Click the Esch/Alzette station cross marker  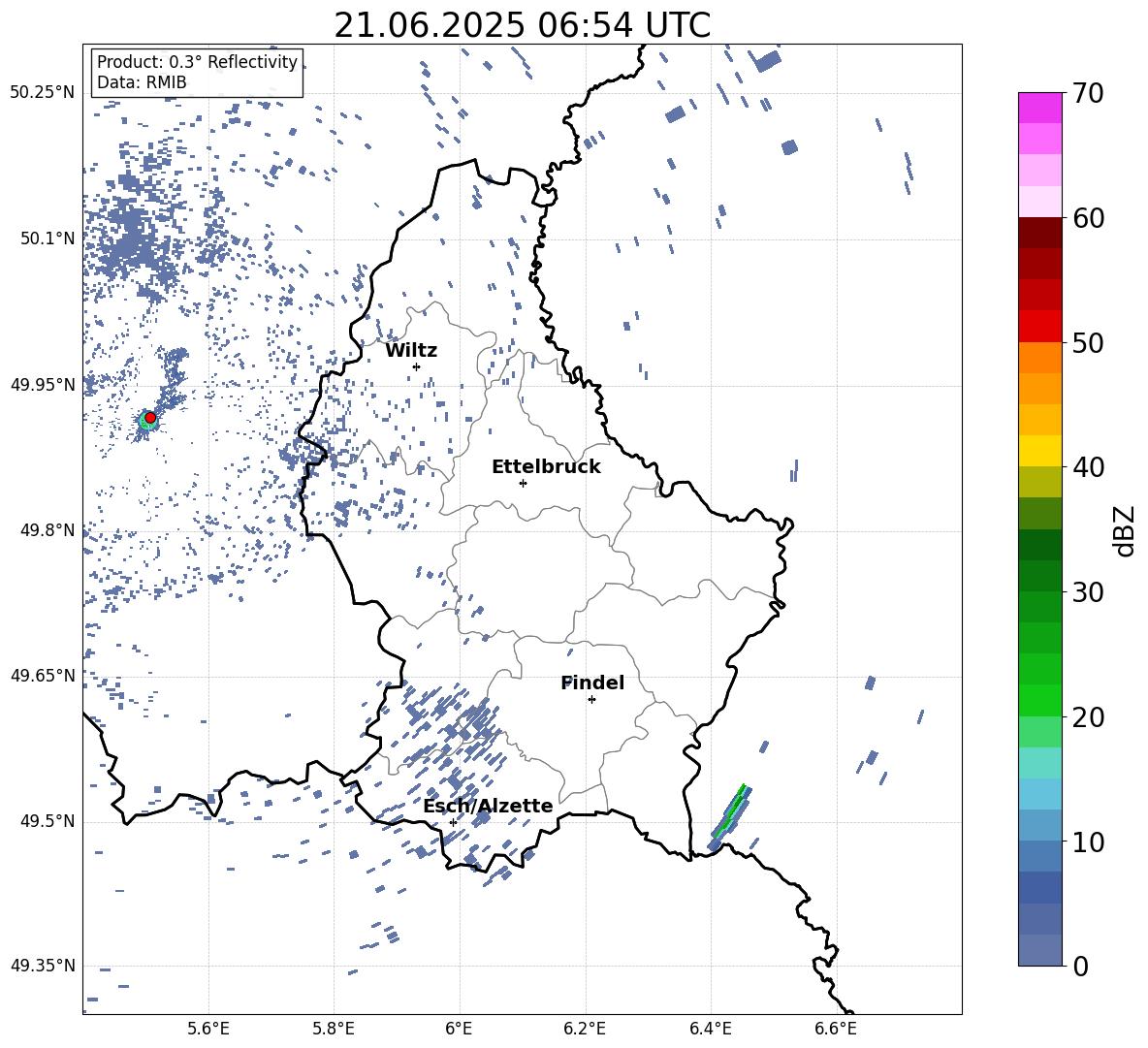tap(453, 822)
